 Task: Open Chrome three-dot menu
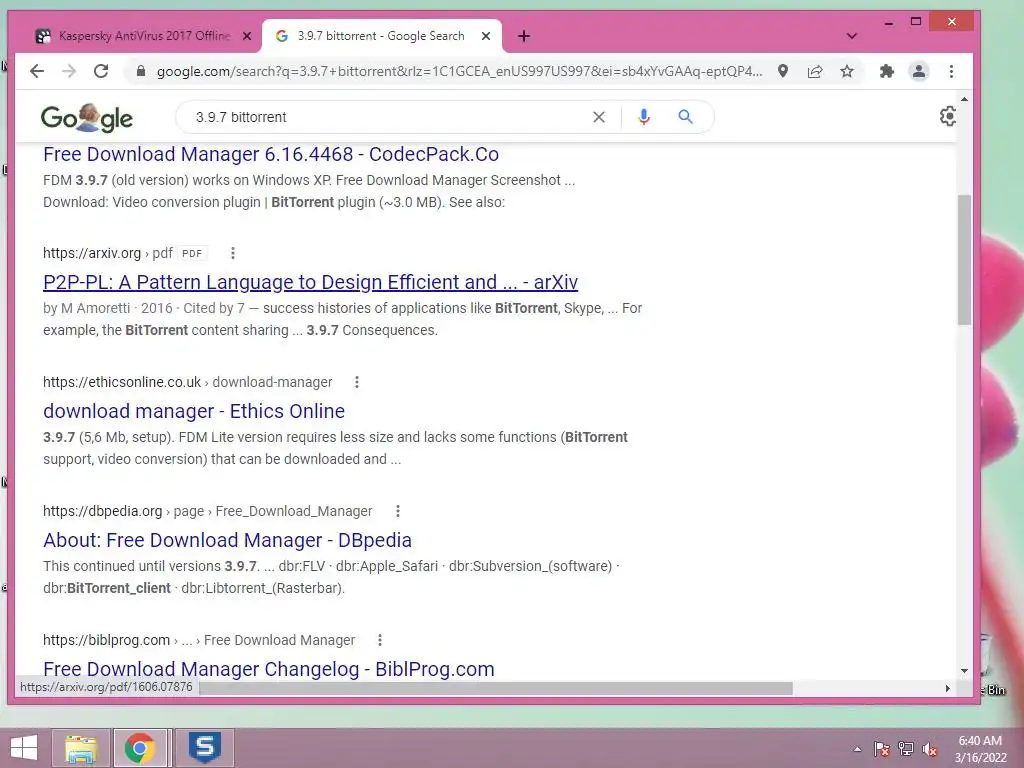(952, 71)
